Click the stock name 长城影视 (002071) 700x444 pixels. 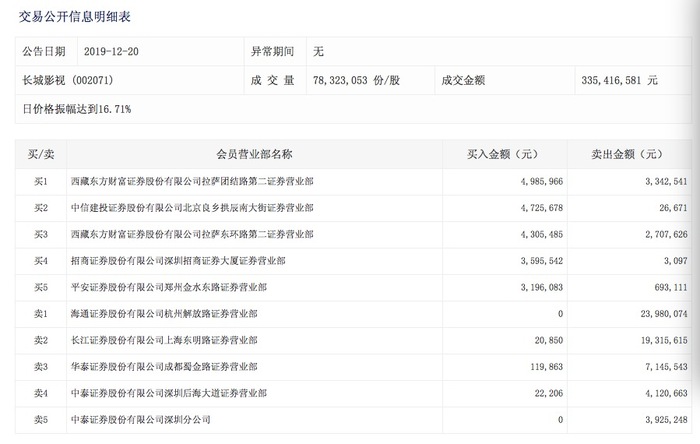[68, 81]
